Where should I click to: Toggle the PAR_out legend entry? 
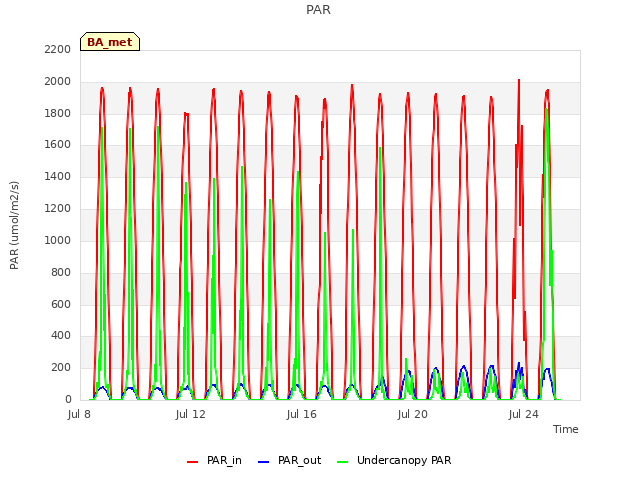(290, 460)
